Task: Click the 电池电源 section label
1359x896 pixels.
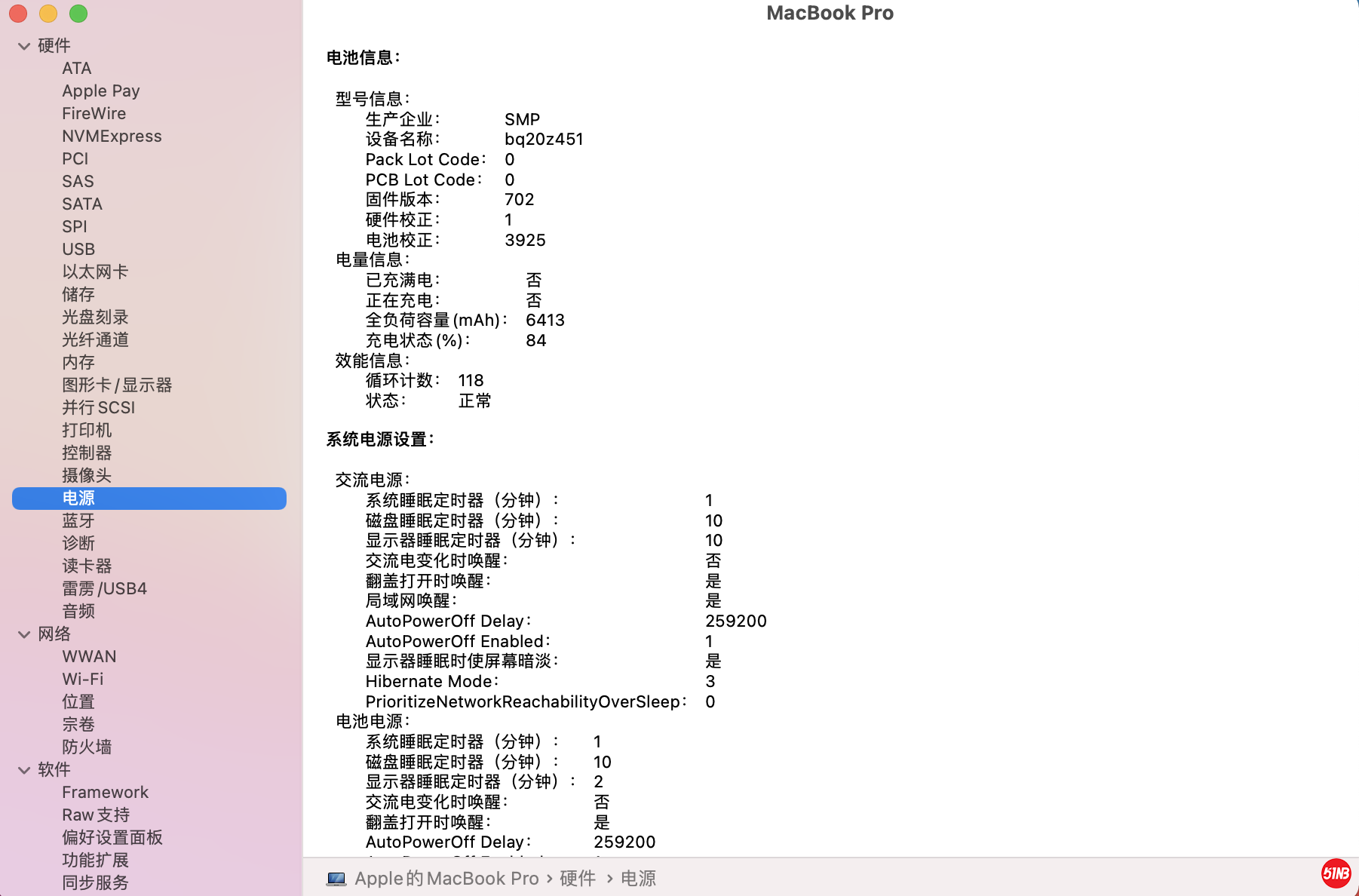Action: (372, 722)
